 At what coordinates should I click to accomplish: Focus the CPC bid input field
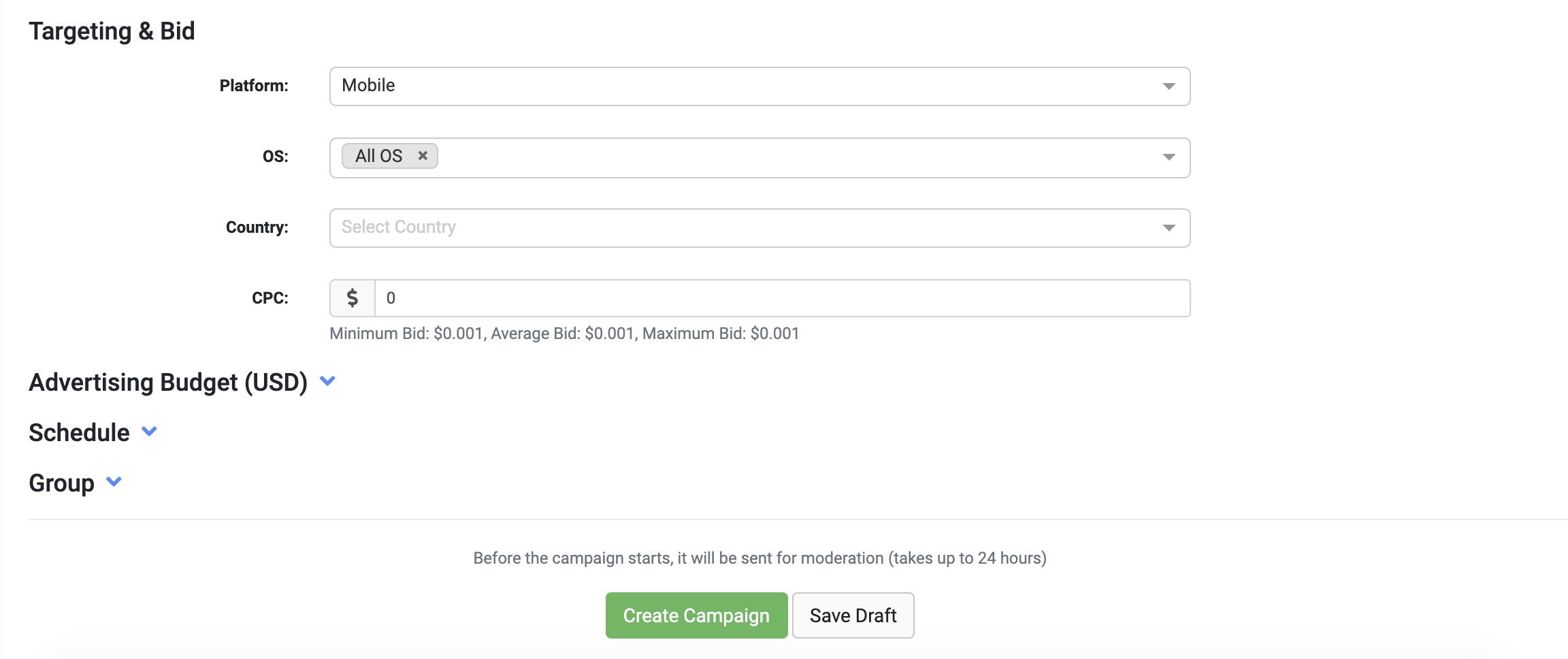pyautogui.click(x=781, y=298)
